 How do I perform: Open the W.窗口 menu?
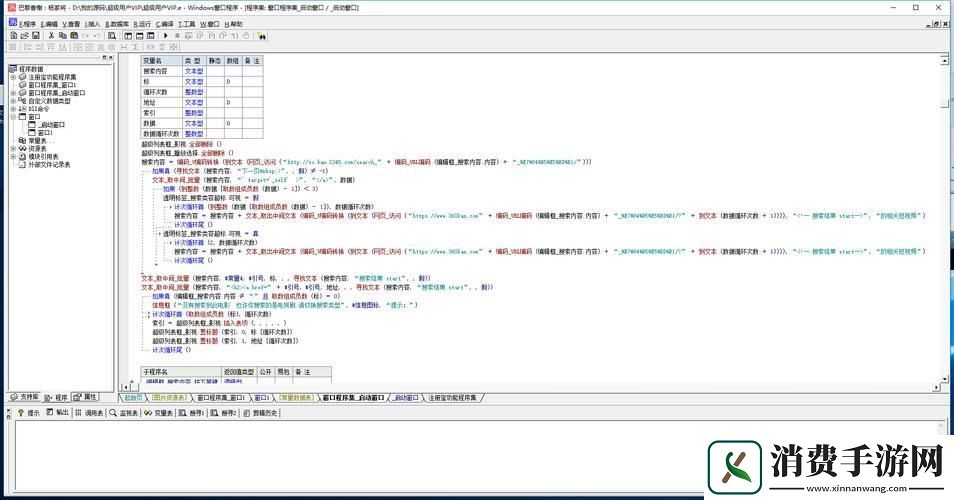210,24
